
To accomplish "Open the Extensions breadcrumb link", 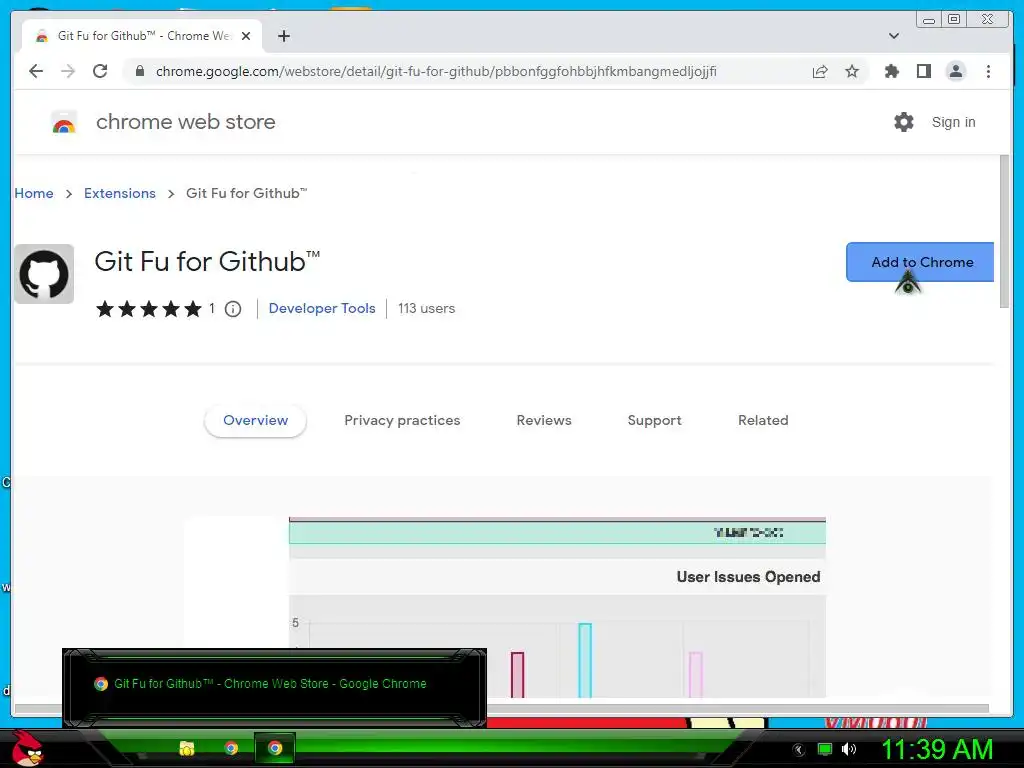I will [x=120, y=193].
